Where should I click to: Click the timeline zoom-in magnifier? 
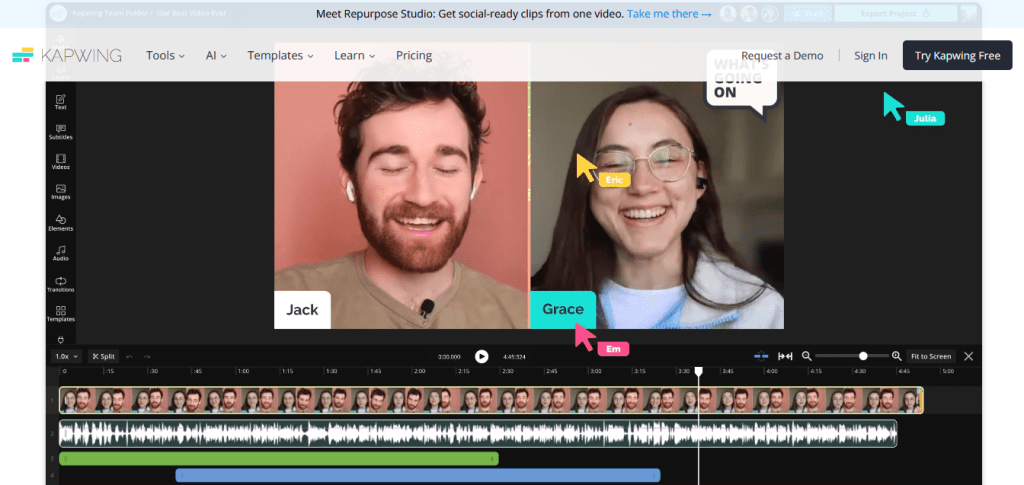pyautogui.click(x=897, y=356)
